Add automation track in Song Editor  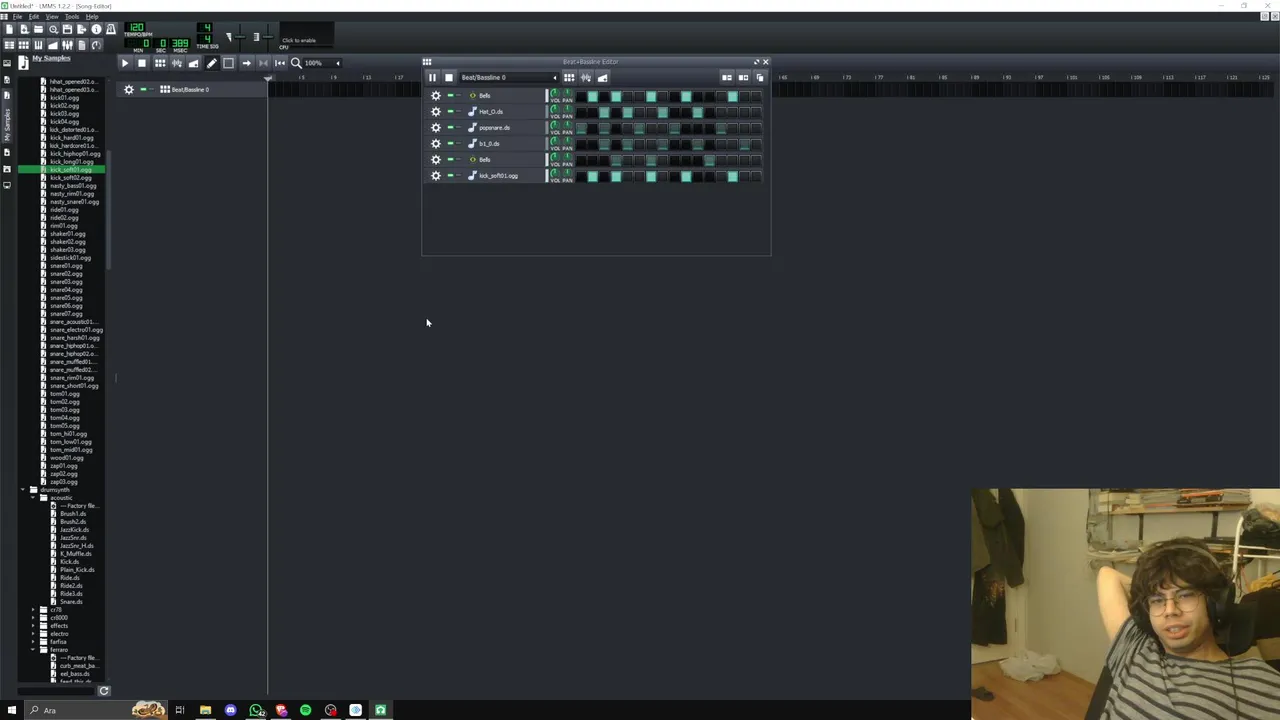194,63
